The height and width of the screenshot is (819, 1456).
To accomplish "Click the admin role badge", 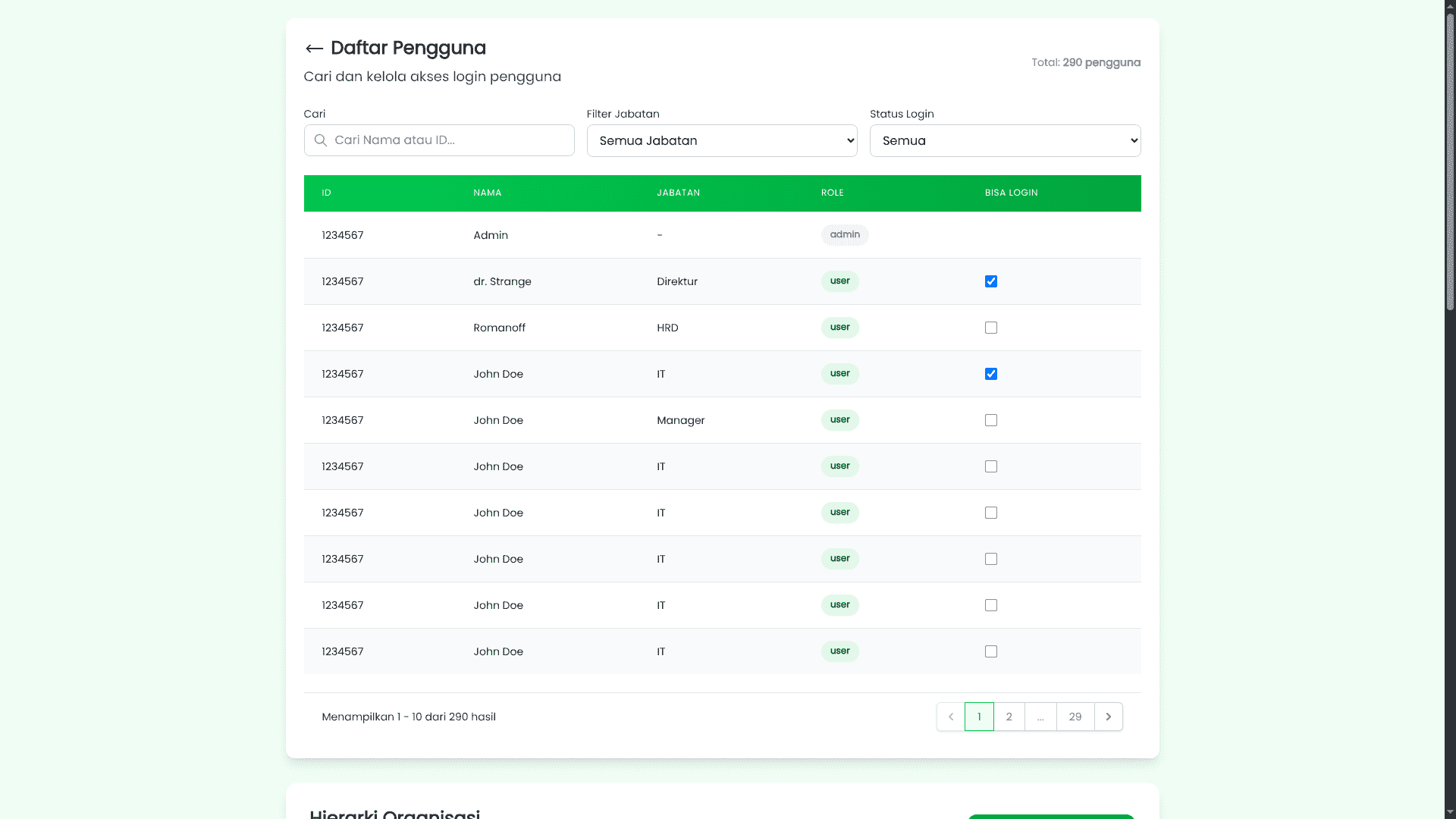I will click(844, 235).
